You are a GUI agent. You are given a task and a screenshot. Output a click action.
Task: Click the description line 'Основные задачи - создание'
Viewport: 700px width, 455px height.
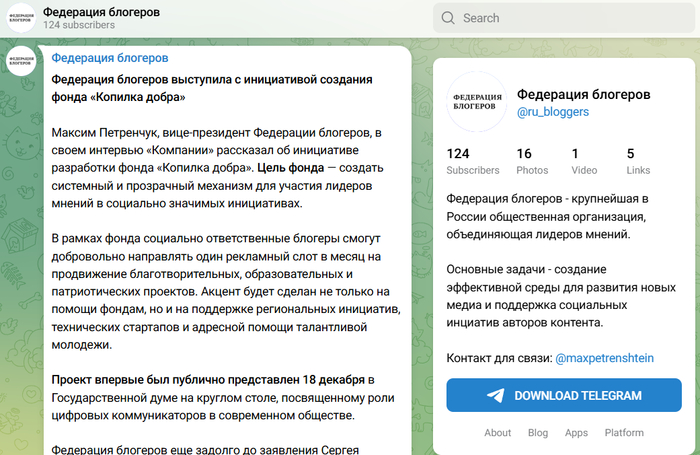pos(526,270)
